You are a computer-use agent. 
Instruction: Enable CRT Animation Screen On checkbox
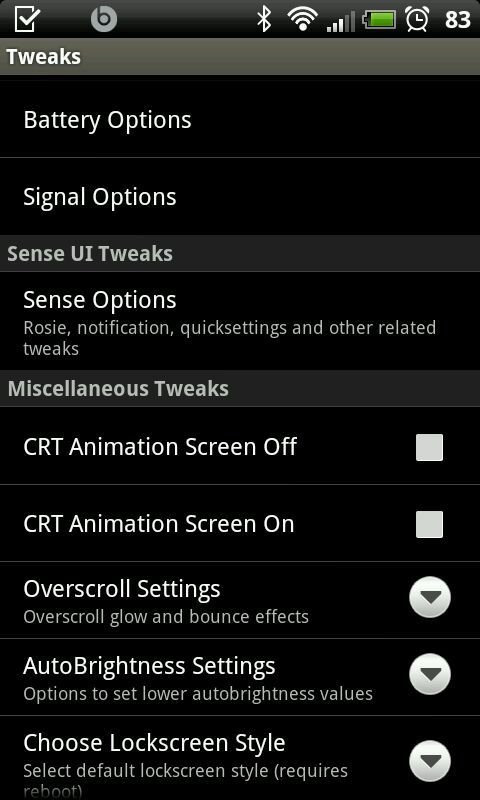(x=429, y=524)
